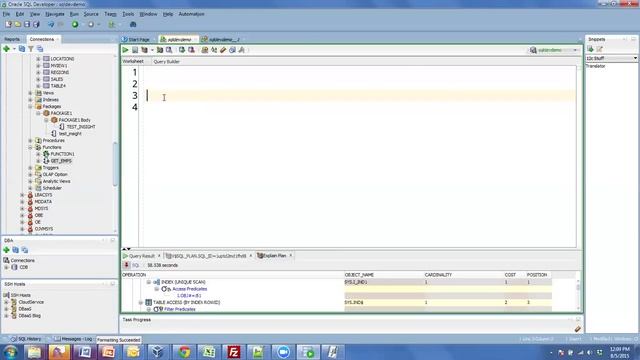Open FileZilla from the taskbar
The height and width of the screenshot is (360, 640).
(234, 352)
